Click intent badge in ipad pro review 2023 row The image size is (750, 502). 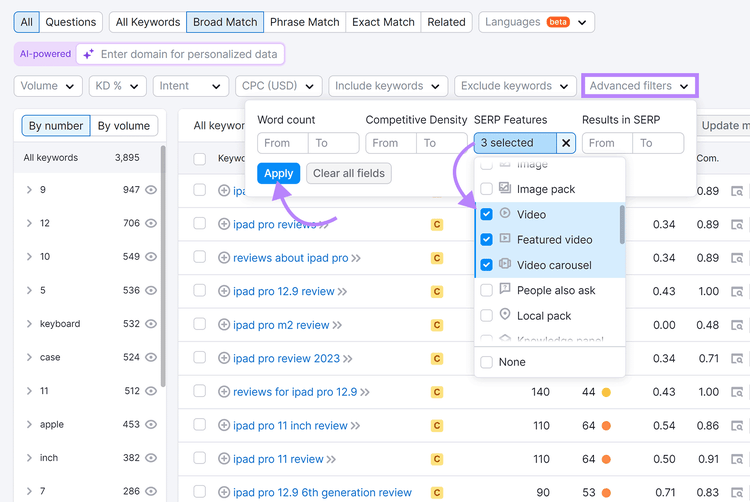point(437,359)
